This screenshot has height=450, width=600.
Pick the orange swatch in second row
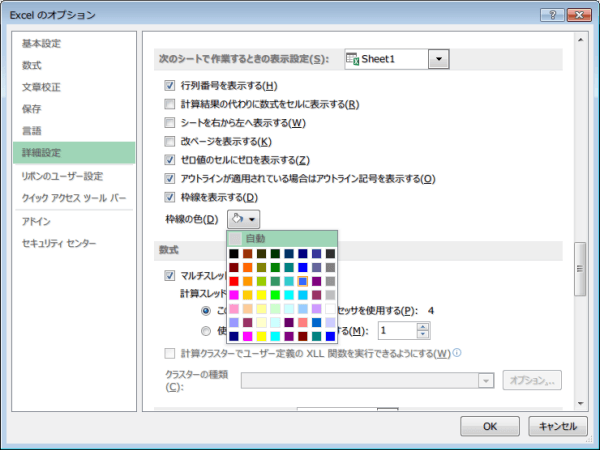[248, 267]
